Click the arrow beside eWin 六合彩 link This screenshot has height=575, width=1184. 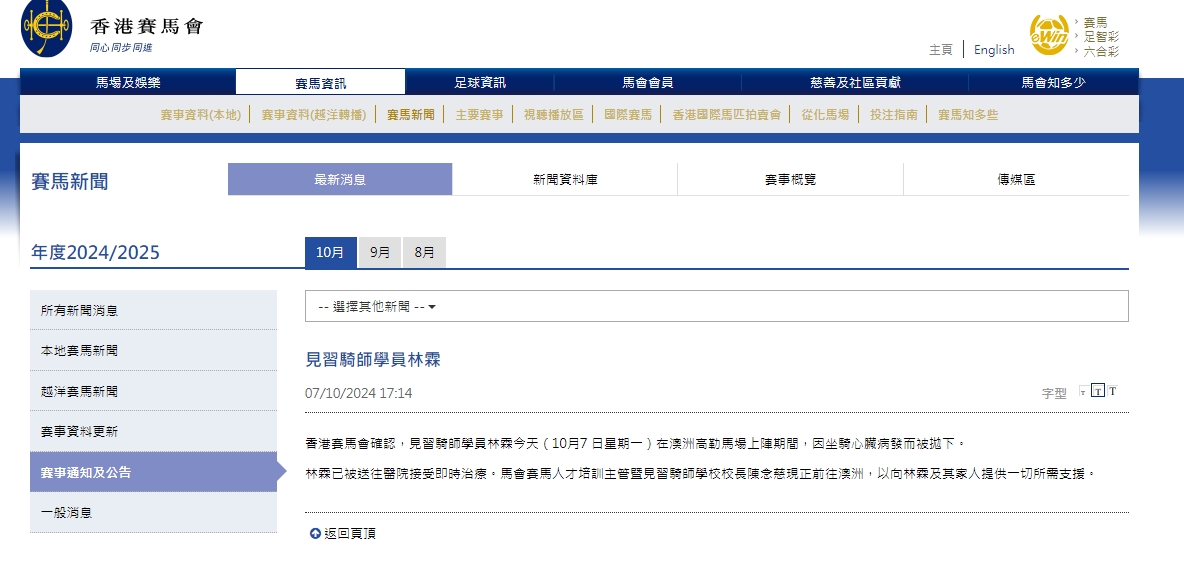pos(1076,51)
